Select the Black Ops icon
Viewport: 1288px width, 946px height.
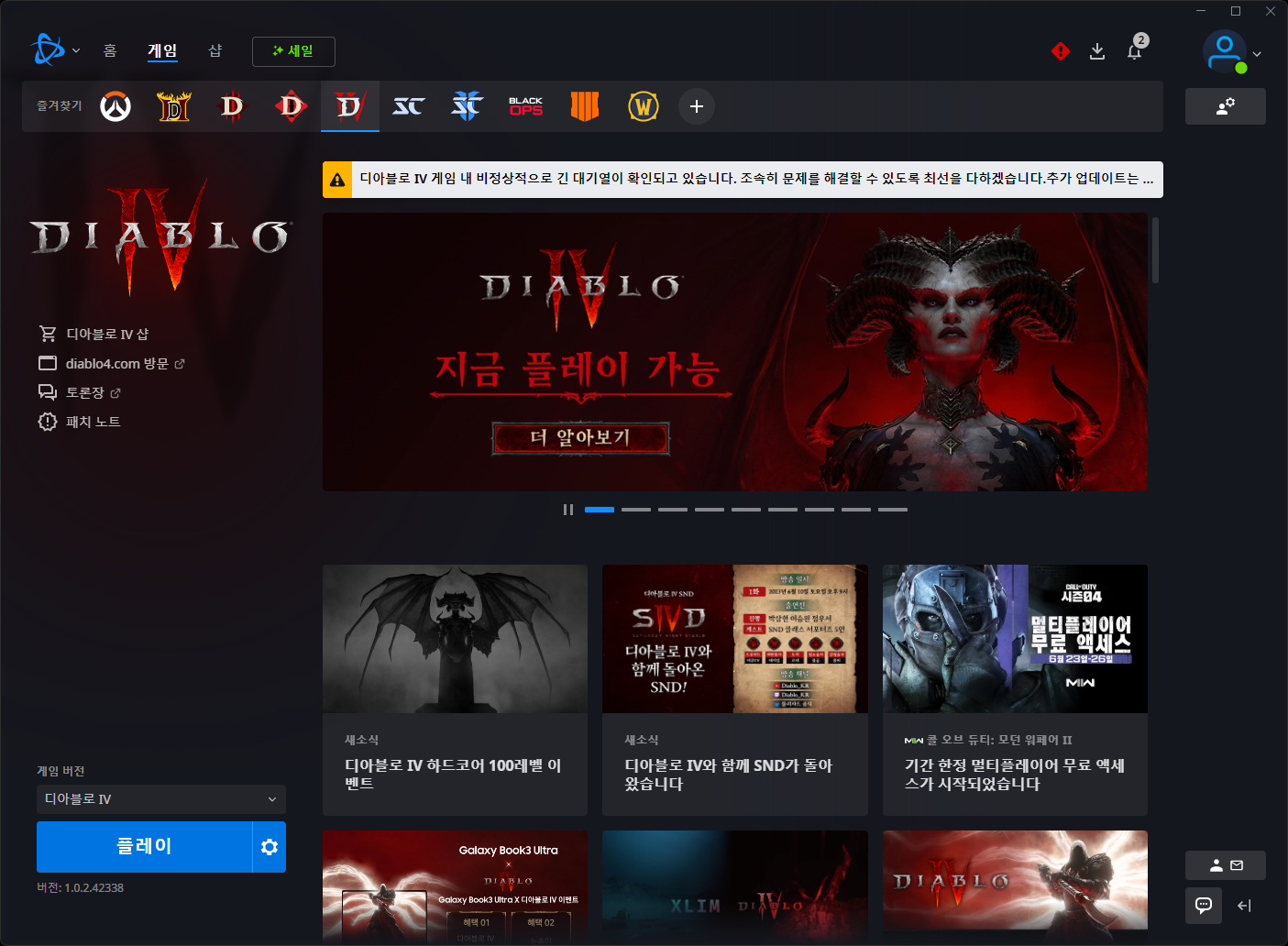[x=526, y=106]
